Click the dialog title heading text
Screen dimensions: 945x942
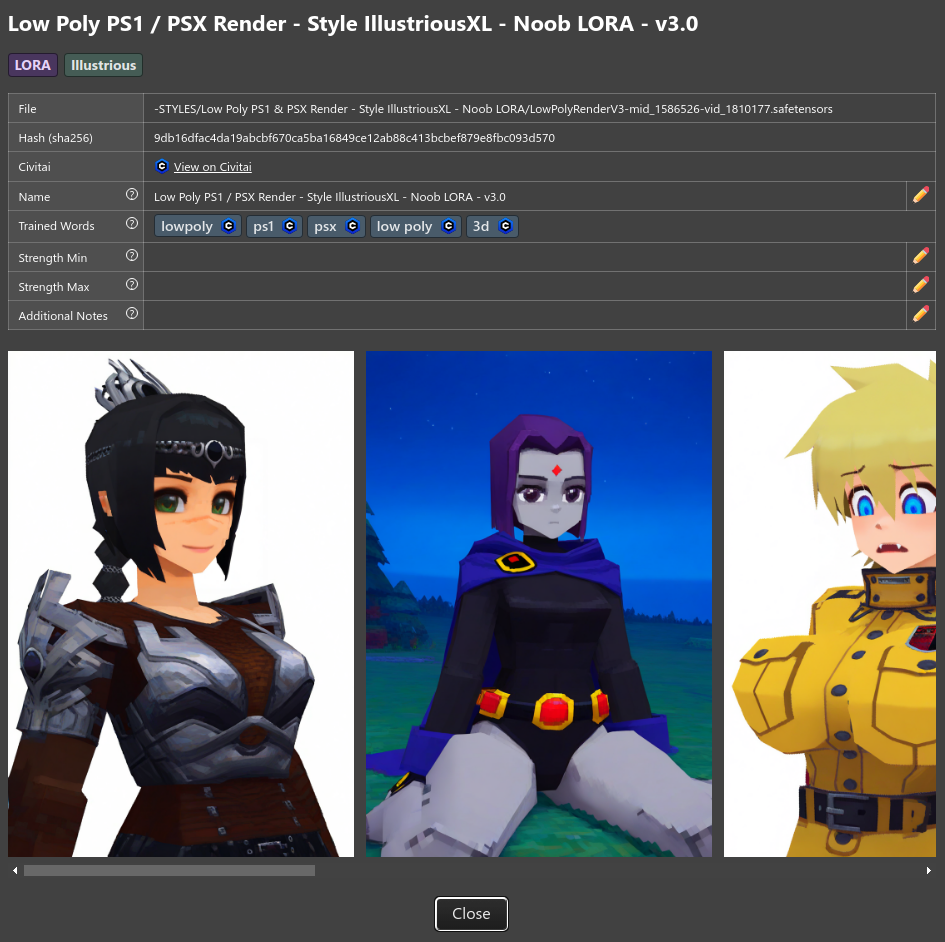click(x=353, y=24)
